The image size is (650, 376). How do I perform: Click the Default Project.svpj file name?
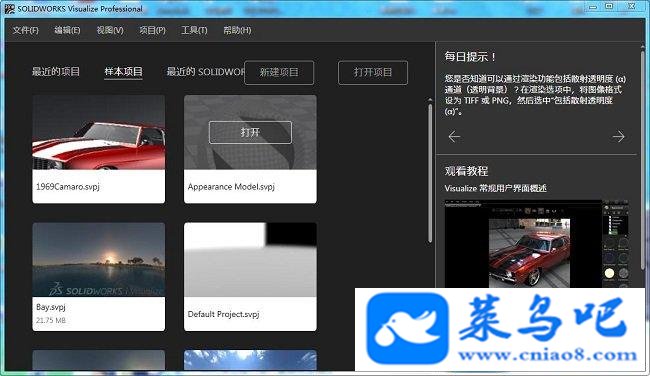point(223,314)
